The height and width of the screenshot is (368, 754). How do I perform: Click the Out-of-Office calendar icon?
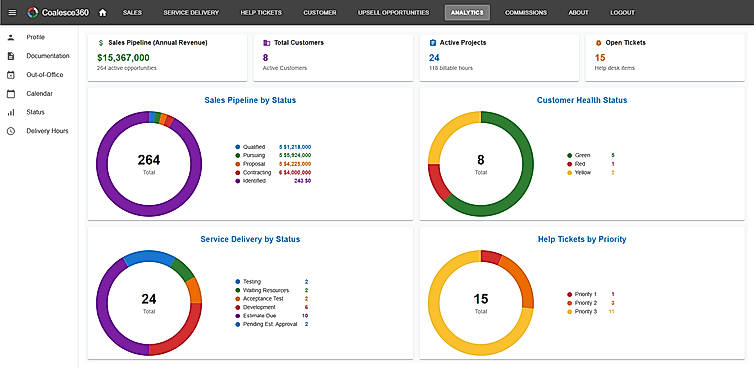11,75
